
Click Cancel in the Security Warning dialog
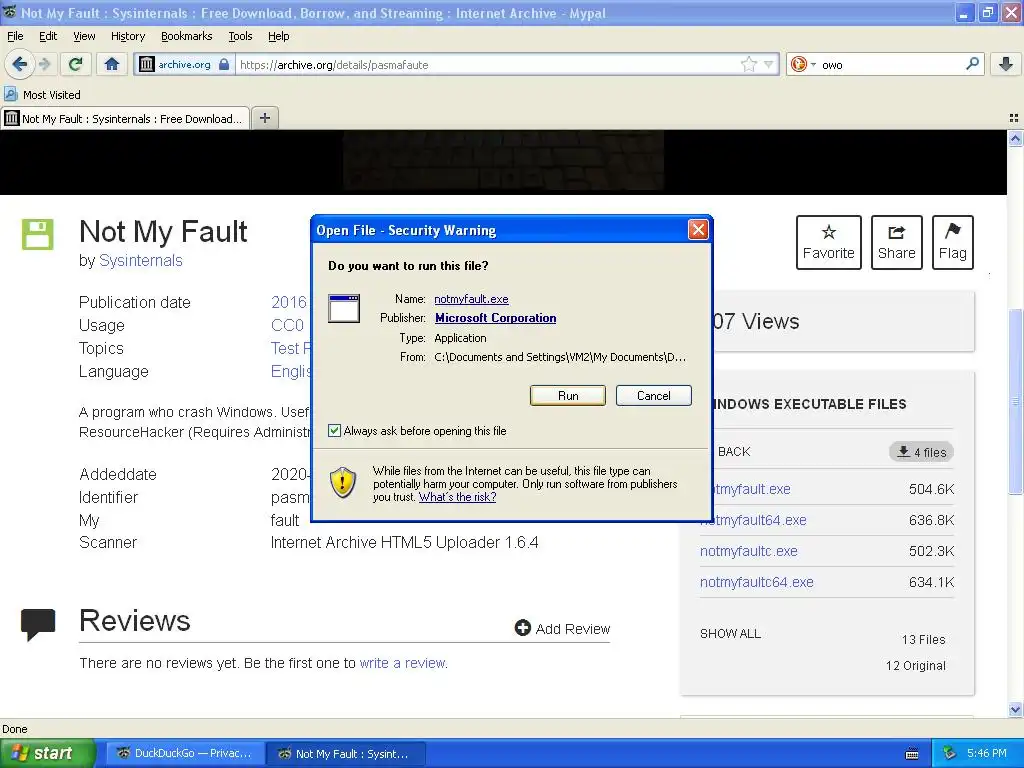[x=653, y=396]
